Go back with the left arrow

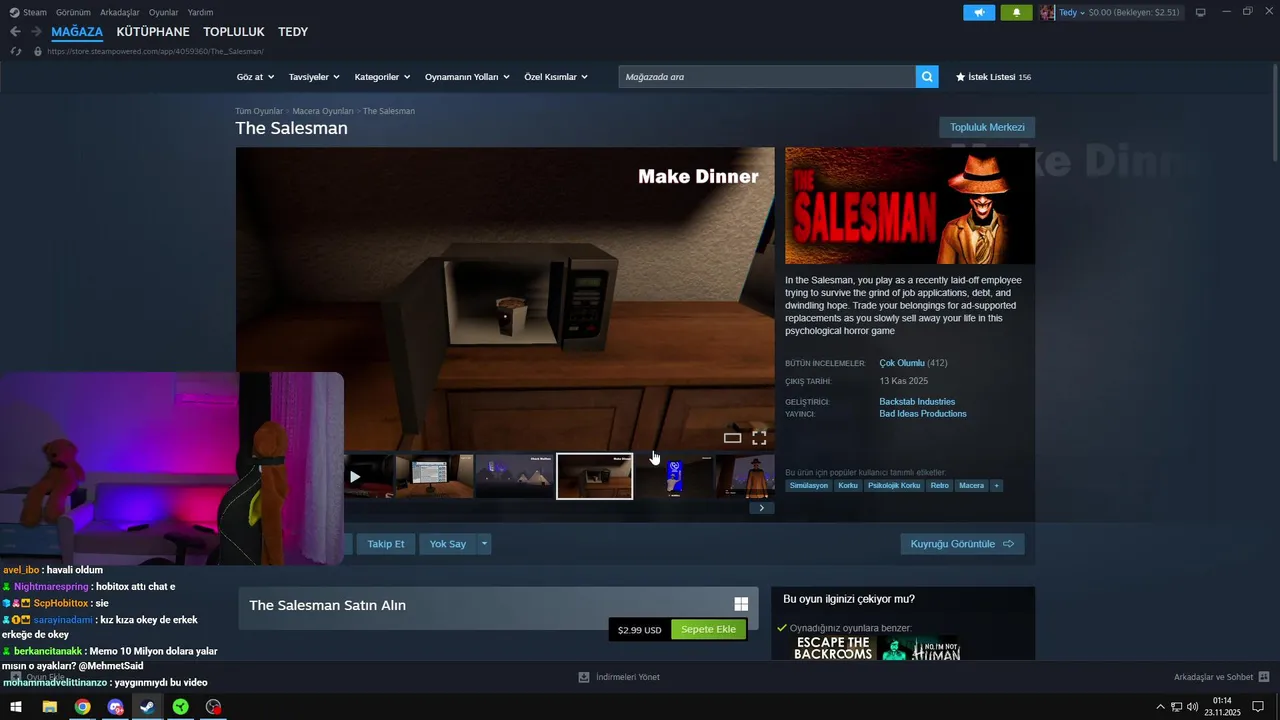tap(15, 32)
